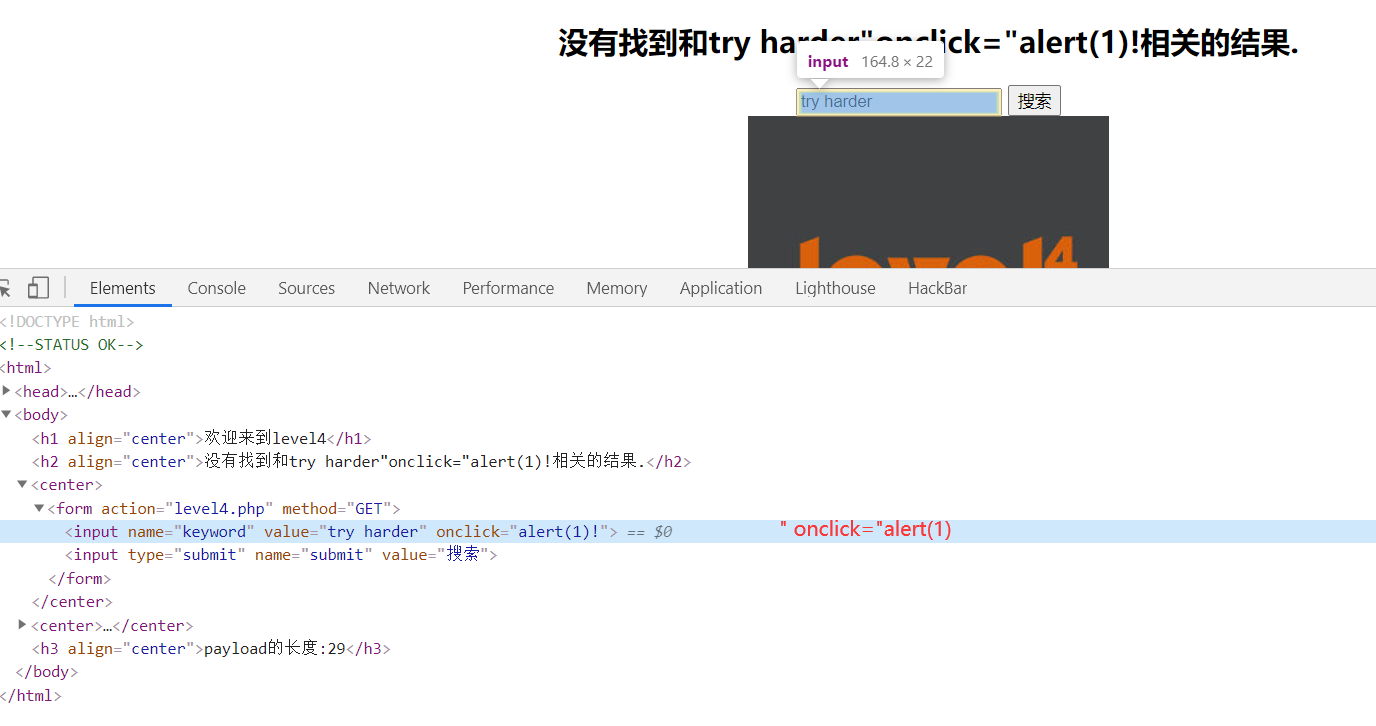Switch to the Console tab

(217, 288)
